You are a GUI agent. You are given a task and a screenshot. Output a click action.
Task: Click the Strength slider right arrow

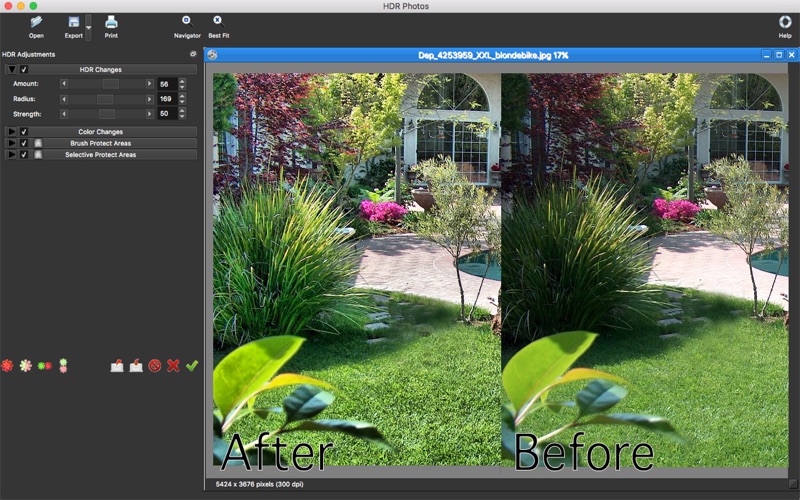coord(149,114)
